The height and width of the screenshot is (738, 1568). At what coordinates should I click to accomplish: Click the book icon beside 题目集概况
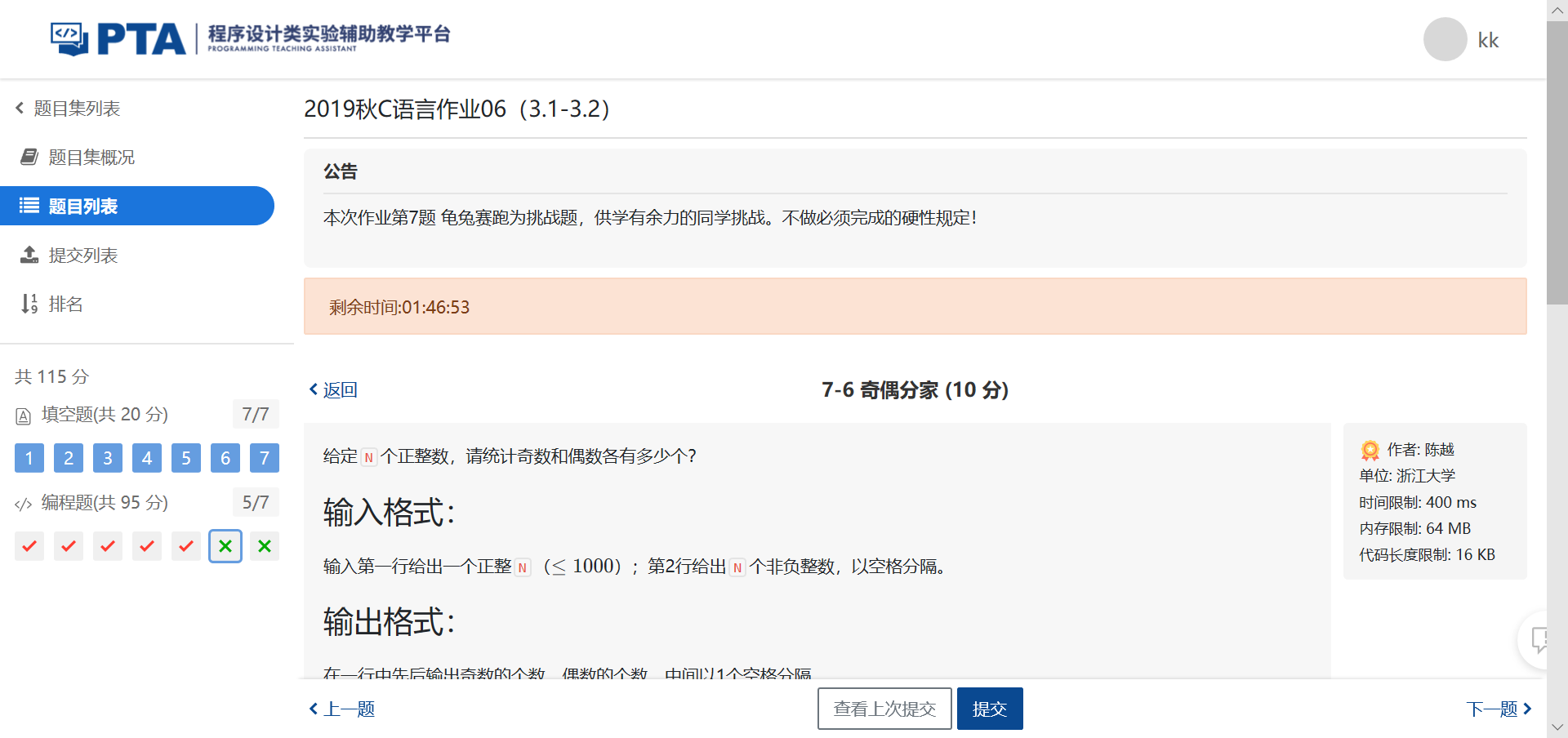click(x=29, y=157)
